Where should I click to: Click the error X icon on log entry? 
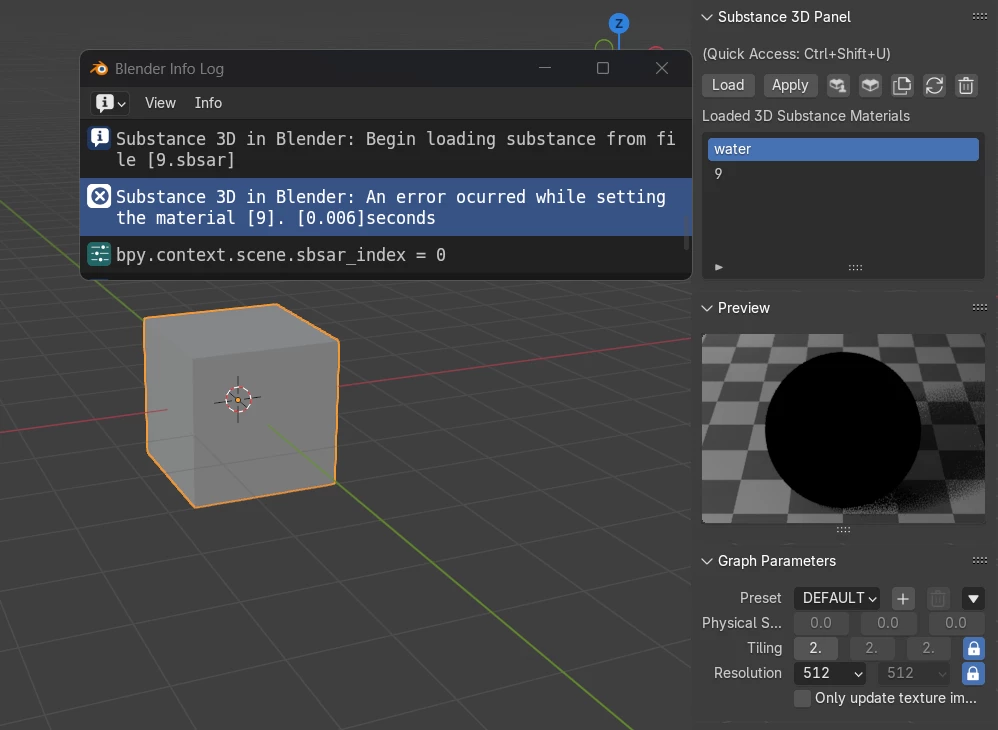click(x=99, y=196)
